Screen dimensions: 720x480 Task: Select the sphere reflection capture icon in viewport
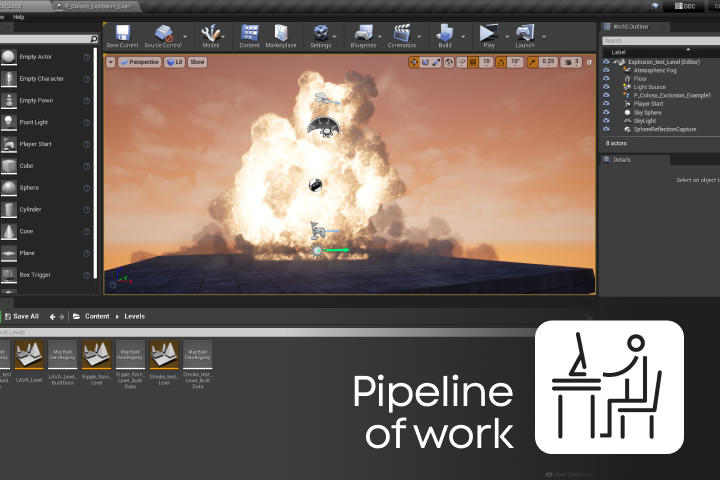point(315,185)
